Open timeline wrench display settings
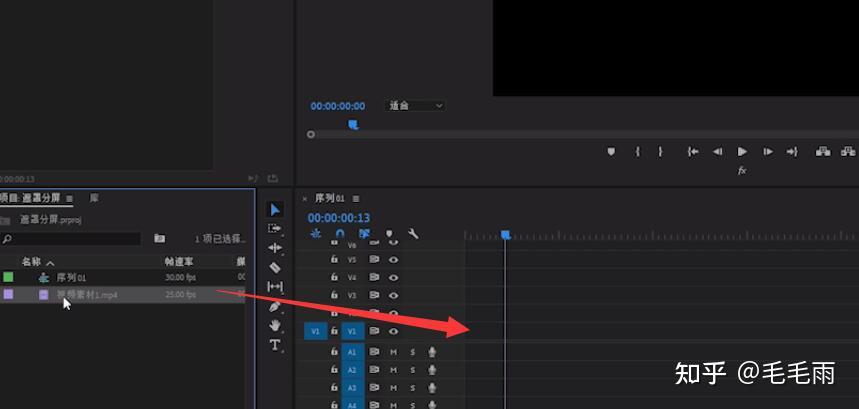 pyautogui.click(x=414, y=234)
